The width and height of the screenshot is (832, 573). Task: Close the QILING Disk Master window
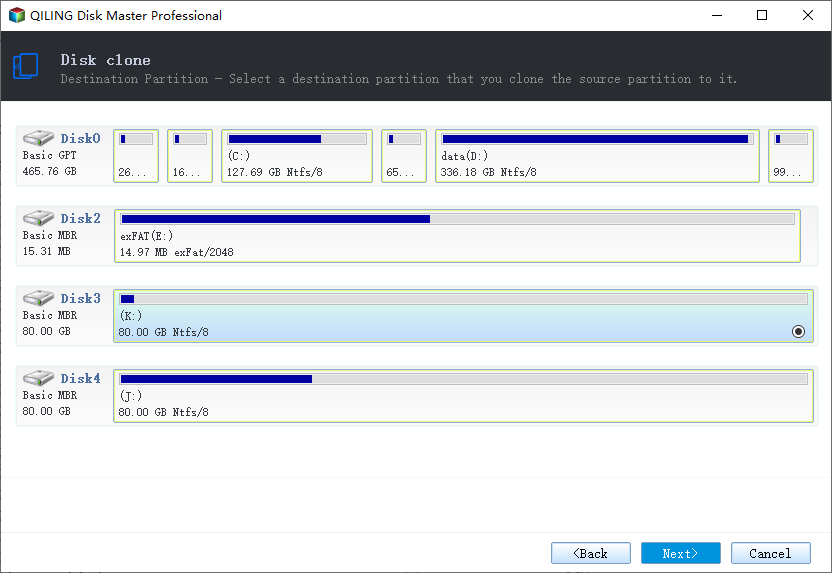(808, 15)
